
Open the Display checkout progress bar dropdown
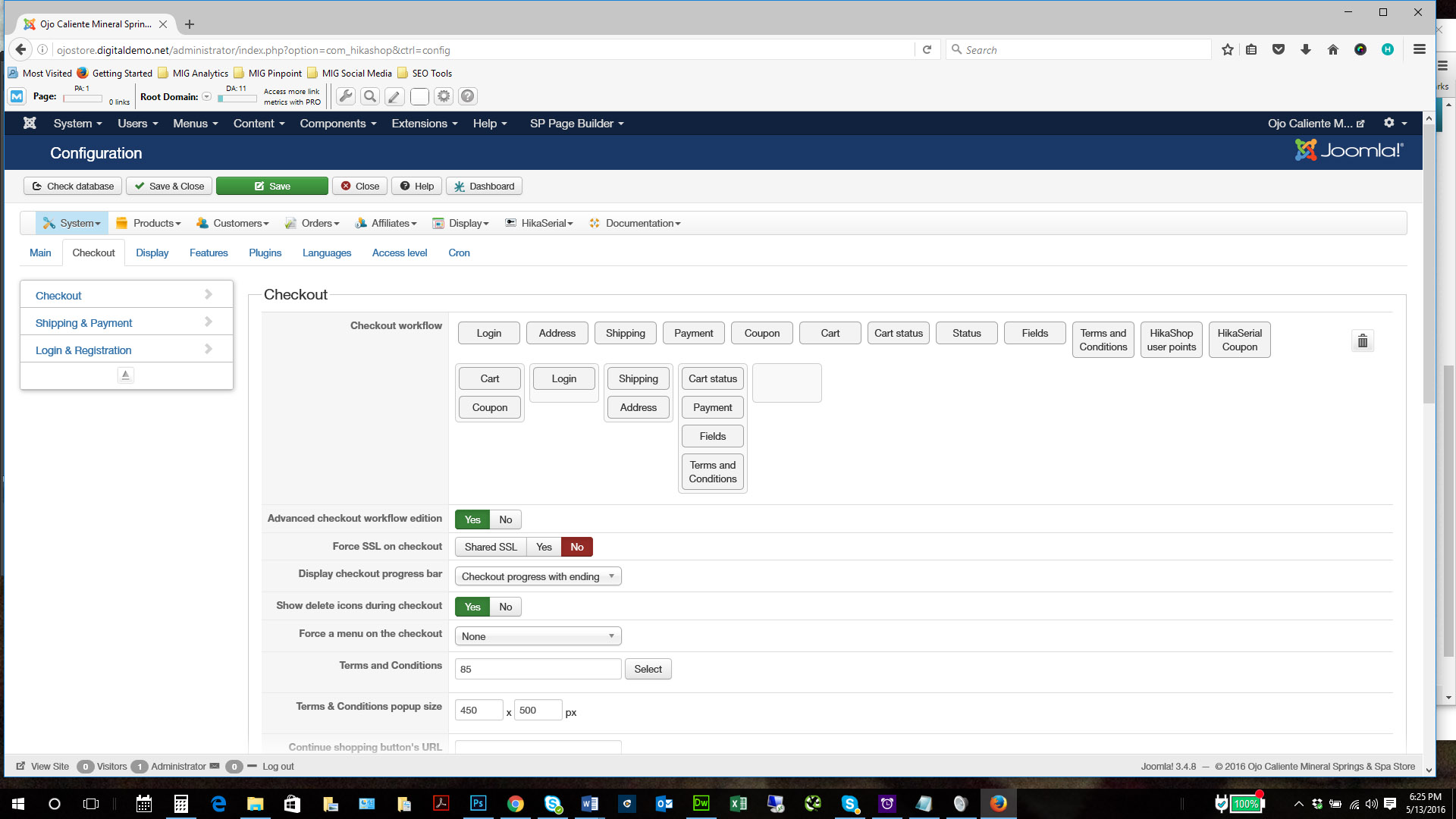pyautogui.click(x=538, y=576)
